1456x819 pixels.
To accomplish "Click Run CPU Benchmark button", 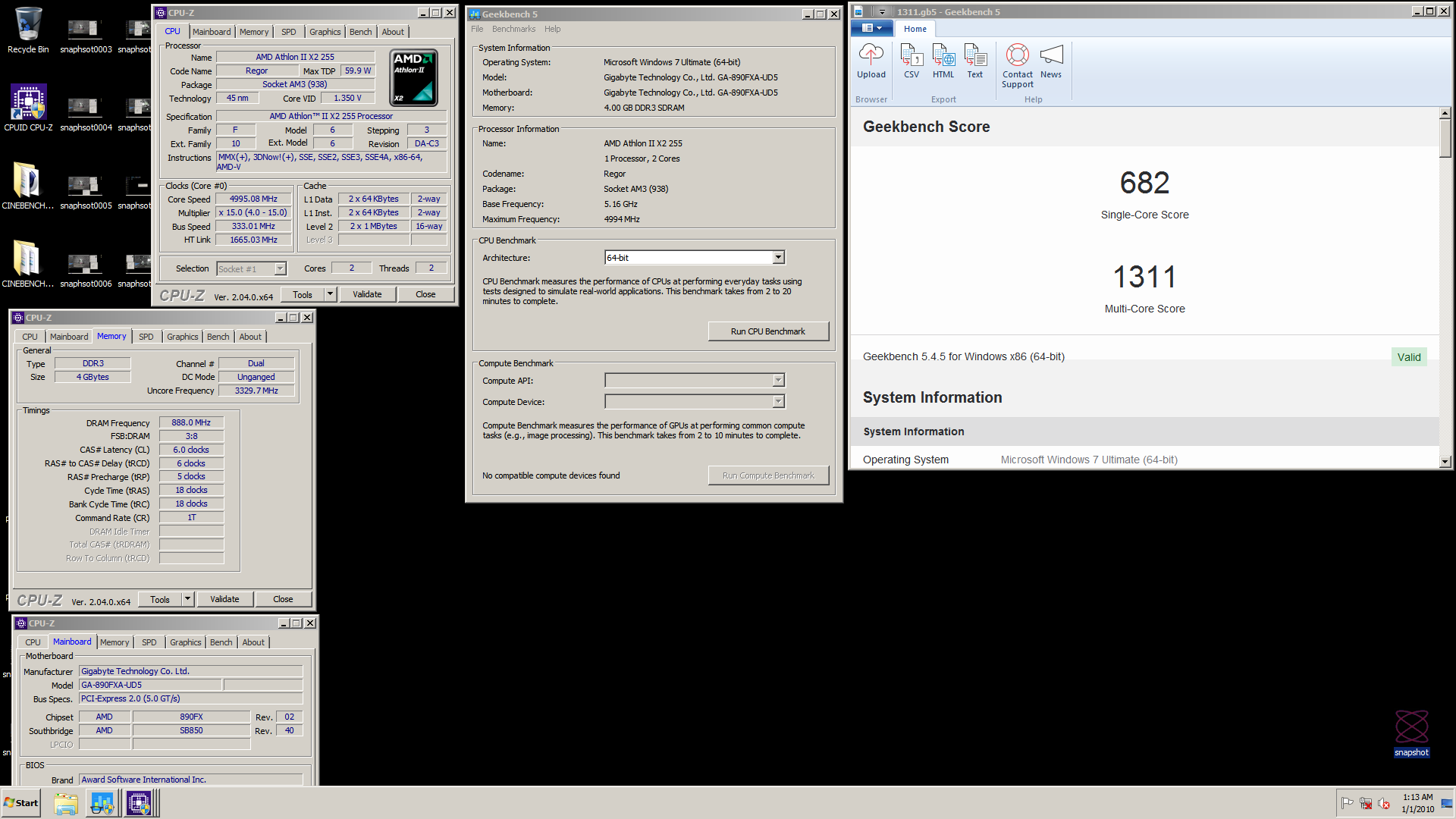I will click(x=768, y=331).
